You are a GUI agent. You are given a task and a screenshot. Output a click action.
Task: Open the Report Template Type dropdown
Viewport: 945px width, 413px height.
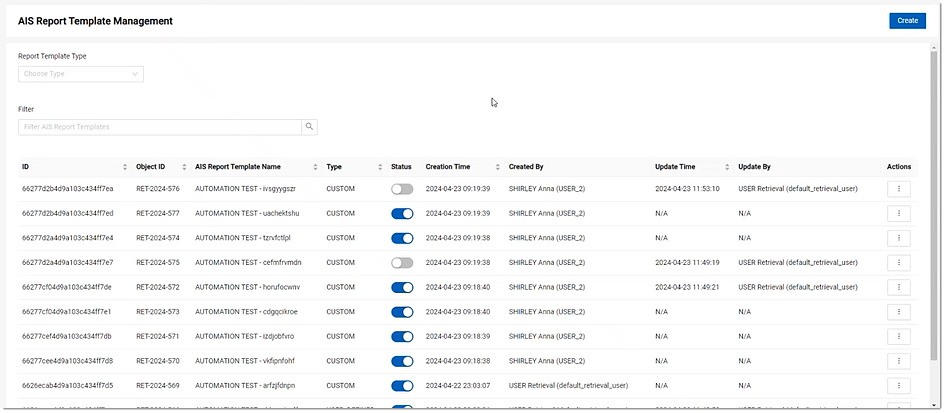80,74
